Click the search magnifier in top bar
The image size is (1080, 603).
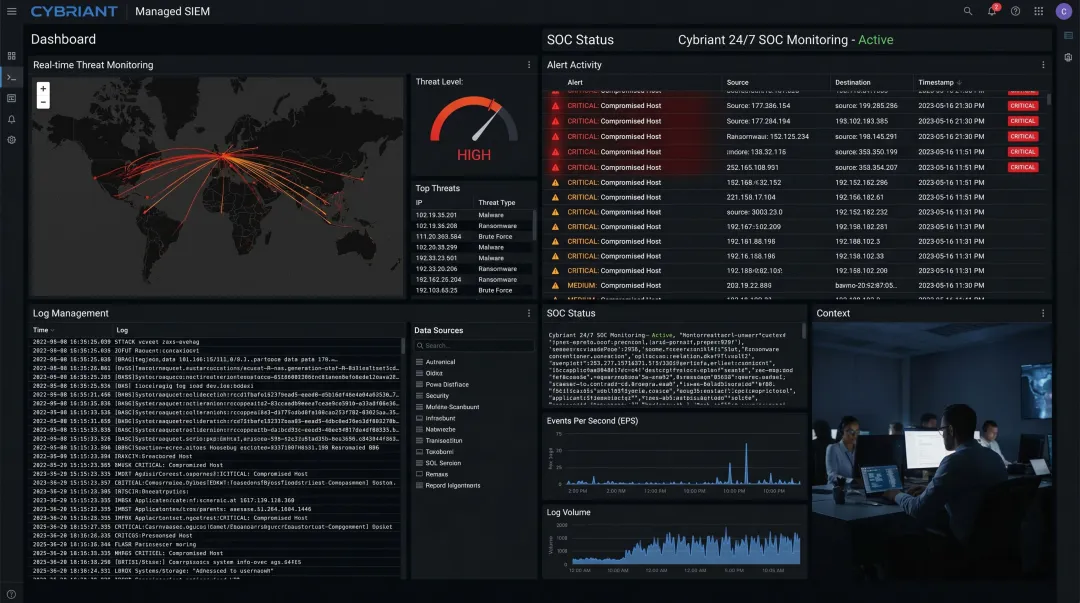(x=968, y=11)
